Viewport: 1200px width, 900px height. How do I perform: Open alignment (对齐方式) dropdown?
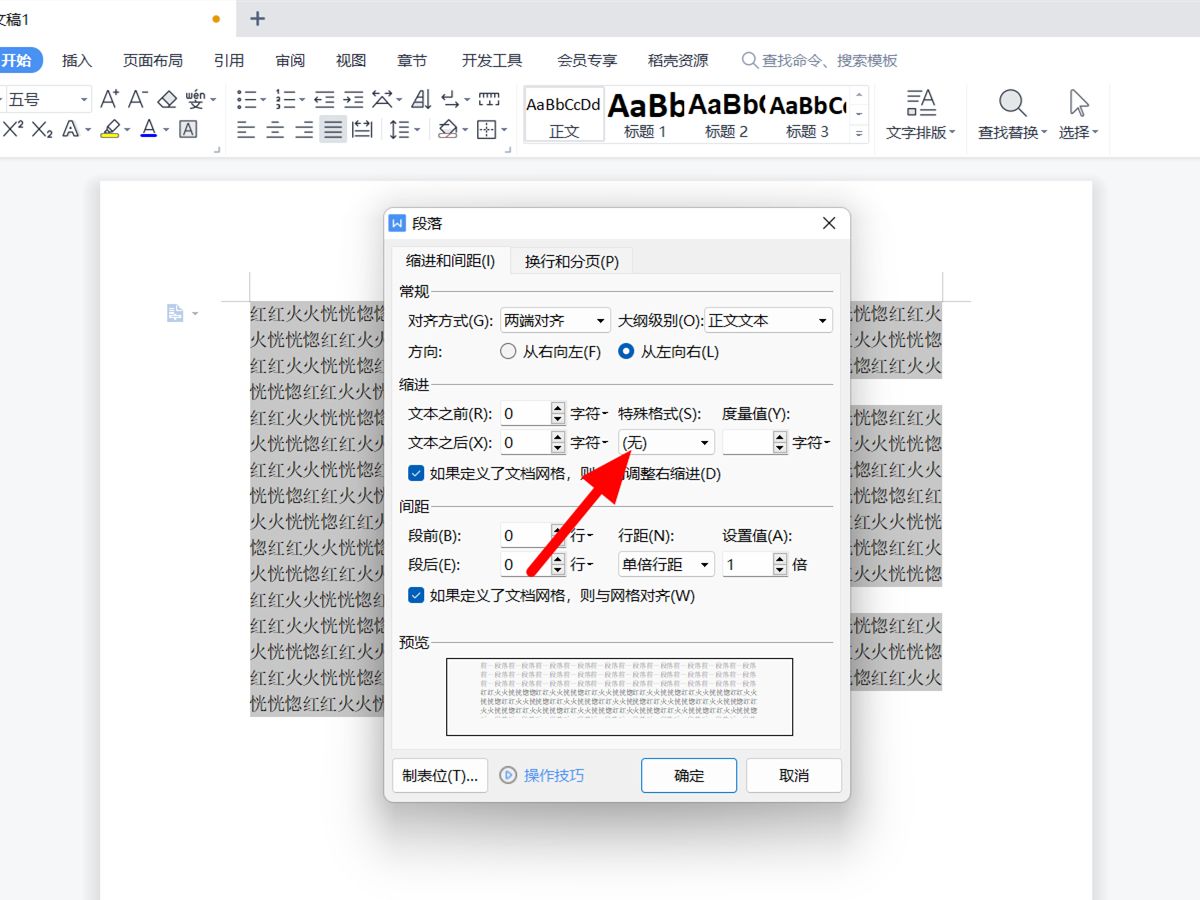(555, 321)
